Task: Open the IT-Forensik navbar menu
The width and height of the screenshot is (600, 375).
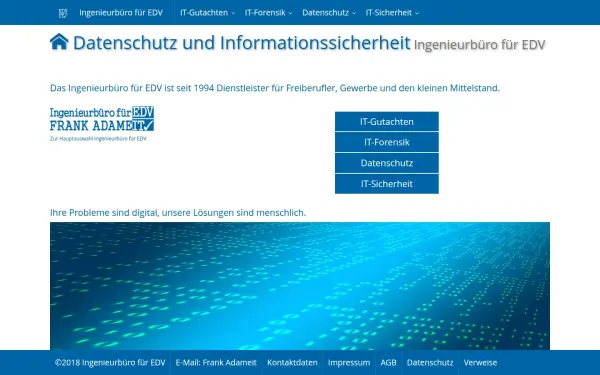Action: coord(268,13)
